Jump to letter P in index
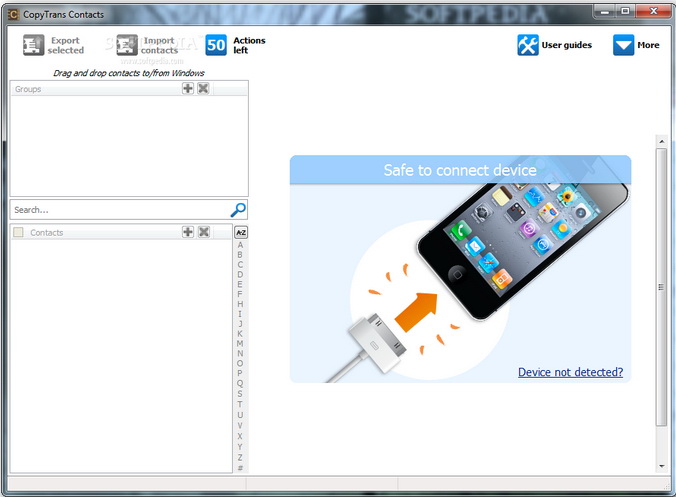The height and width of the screenshot is (497, 676). click(240, 373)
